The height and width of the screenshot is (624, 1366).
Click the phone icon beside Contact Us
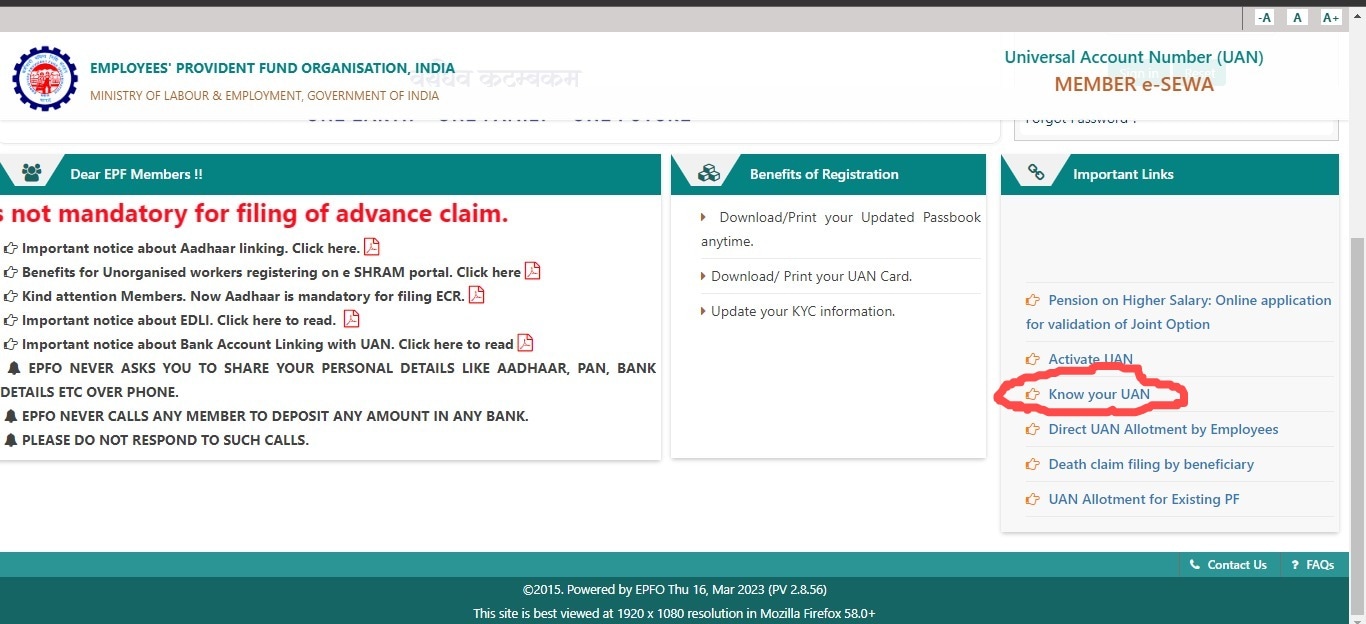1194,565
